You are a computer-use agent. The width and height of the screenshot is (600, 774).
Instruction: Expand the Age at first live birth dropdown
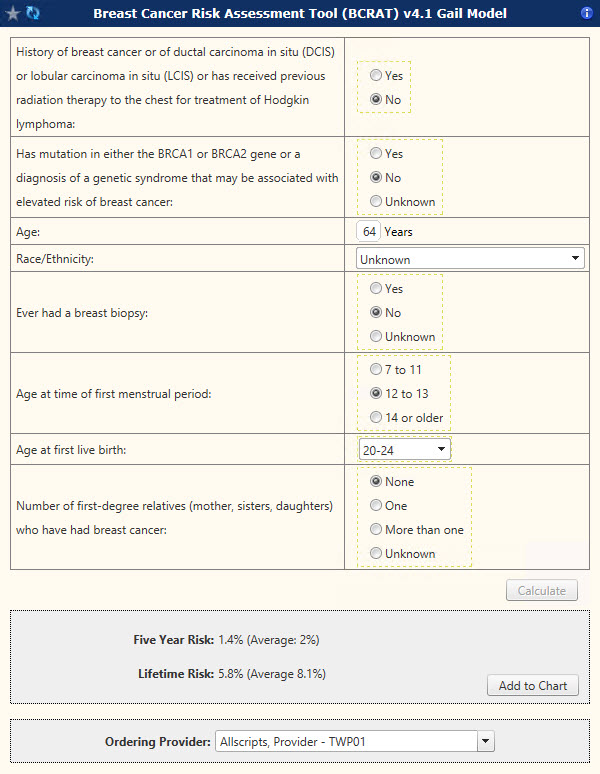pyautogui.click(x=405, y=451)
